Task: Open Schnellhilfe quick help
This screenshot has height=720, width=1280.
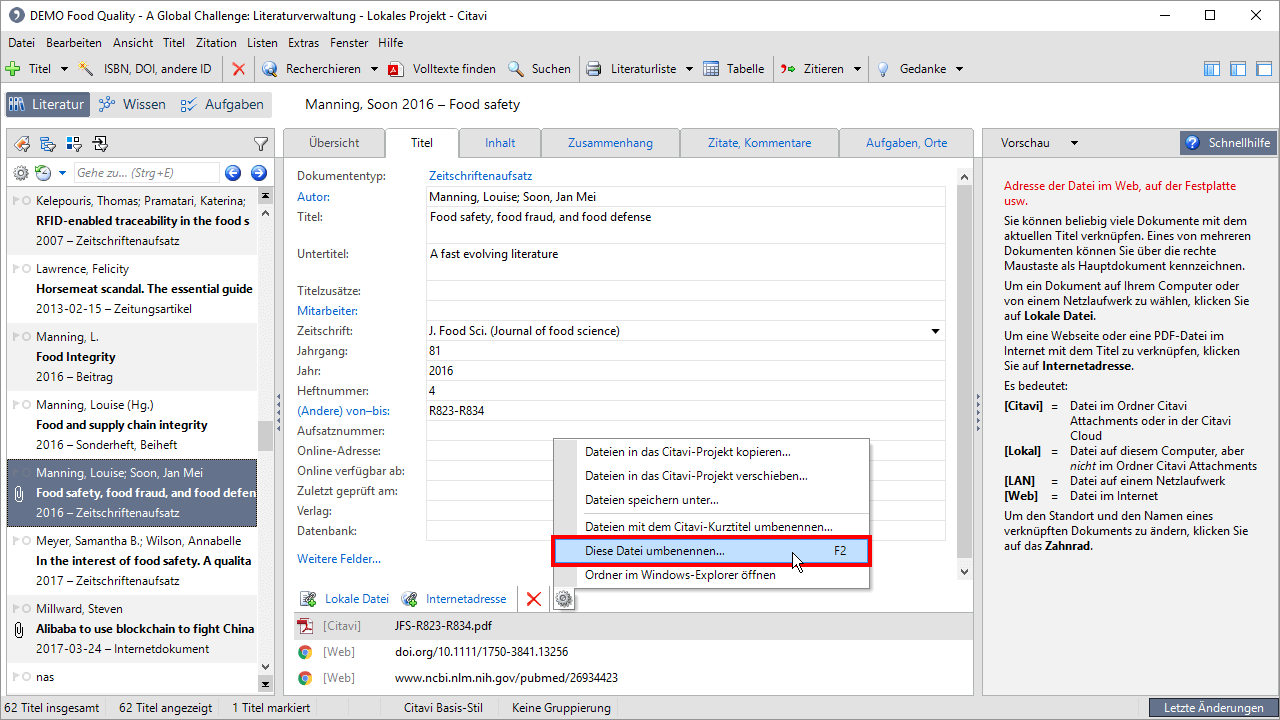Action: 1228,143
